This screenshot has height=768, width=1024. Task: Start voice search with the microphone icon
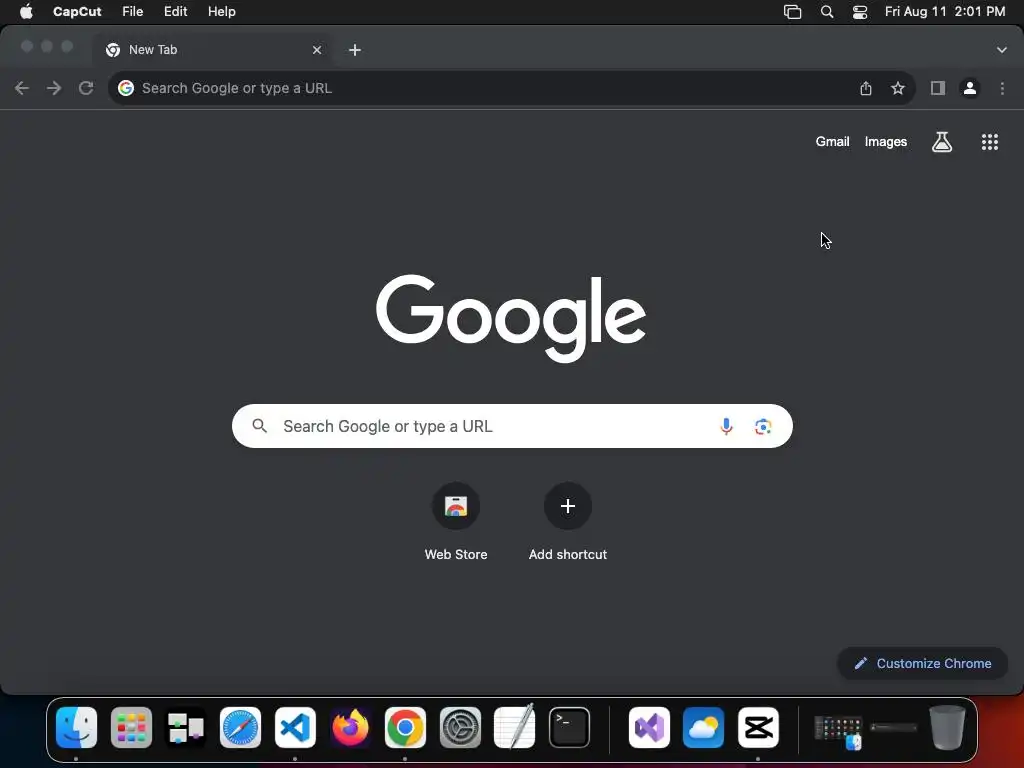[x=726, y=426]
